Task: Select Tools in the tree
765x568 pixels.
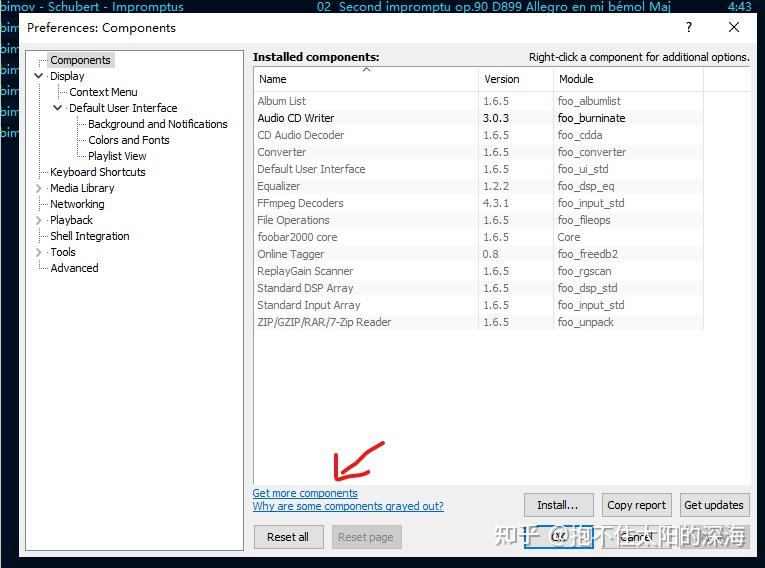Action: [63, 252]
